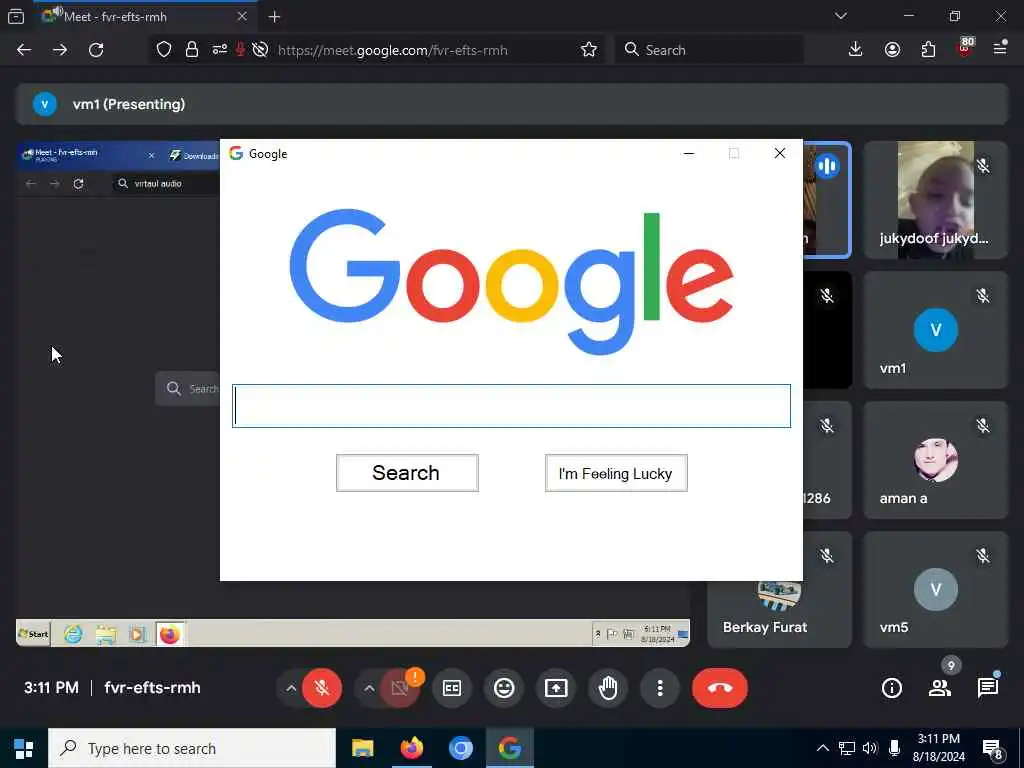Click jukydoof participant video tile
Screen dimensions: 1024x768
click(x=935, y=200)
